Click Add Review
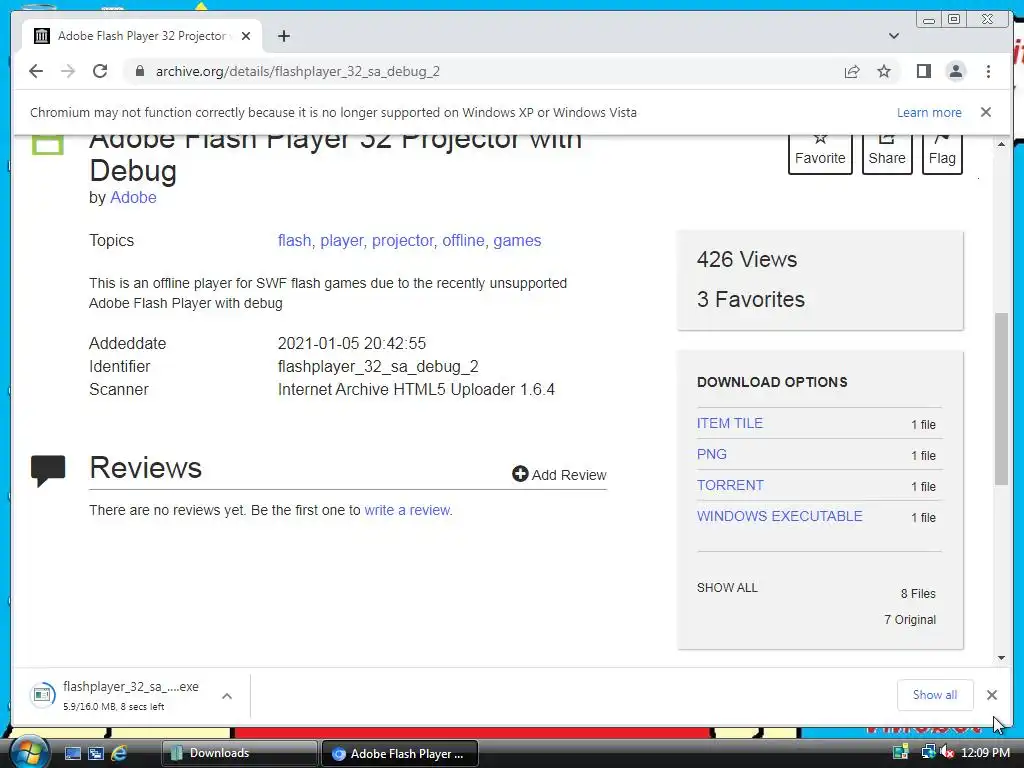The height and width of the screenshot is (768, 1024). click(559, 475)
